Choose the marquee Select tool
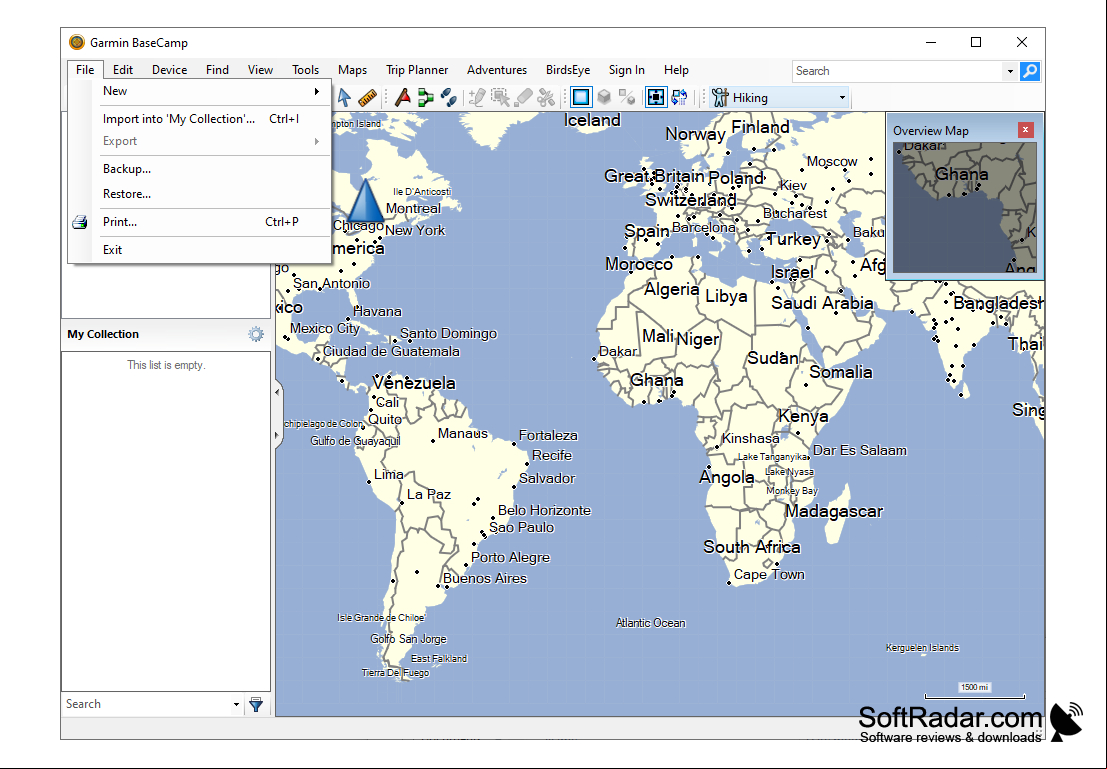1107x769 pixels. 500,97
